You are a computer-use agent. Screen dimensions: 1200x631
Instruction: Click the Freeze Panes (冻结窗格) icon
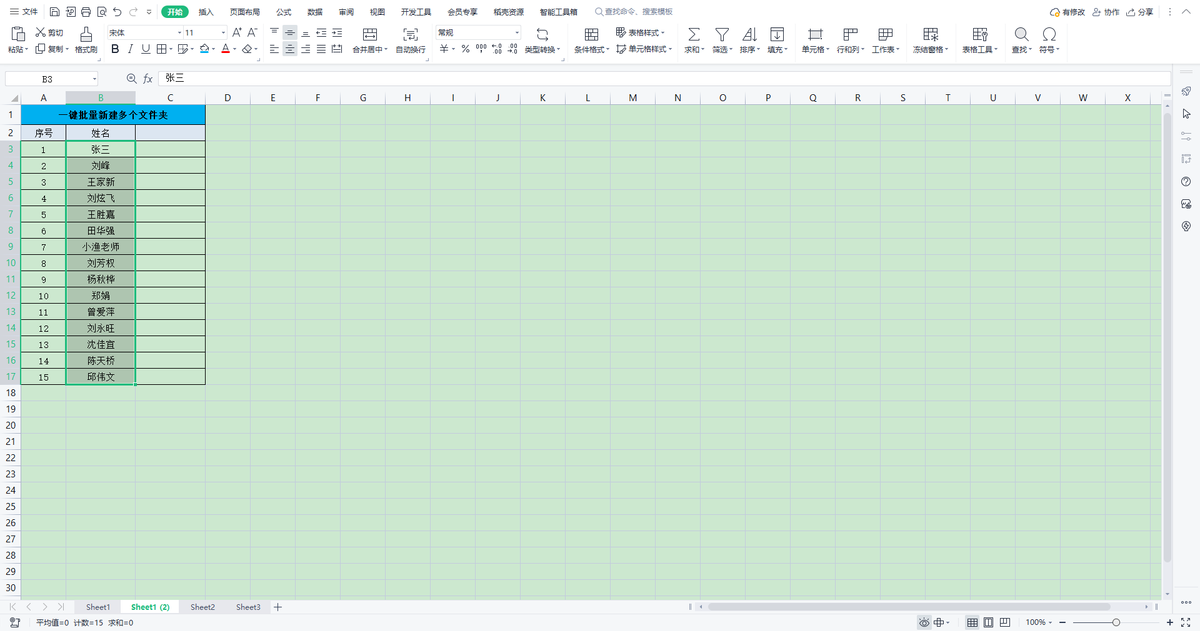[x=928, y=33]
